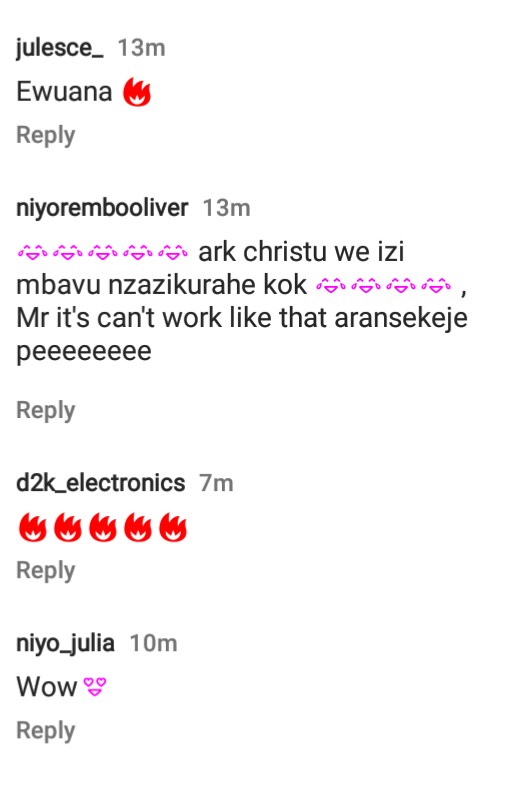Viewport: 520px width, 787px height.
Task: Select the comment text 'Mr it's can't work like that'
Action: (x=172, y=318)
